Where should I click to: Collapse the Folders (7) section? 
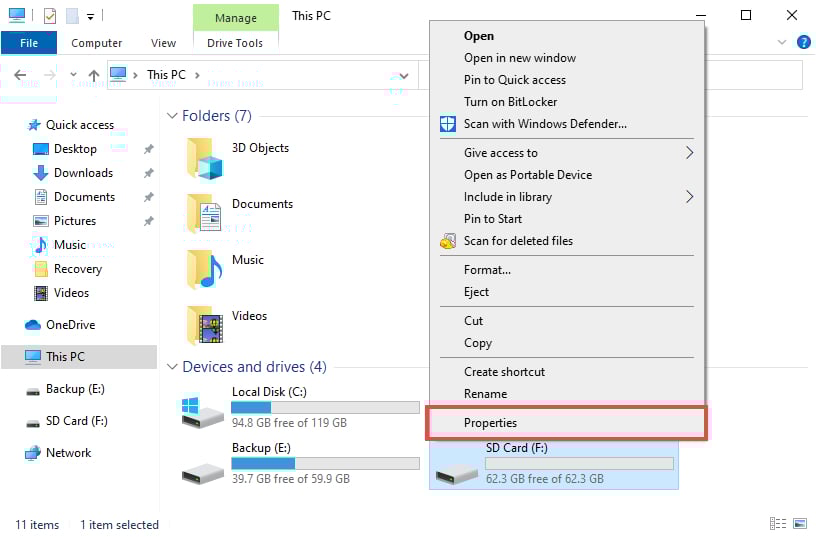pyautogui.click(x=172, y=116)
